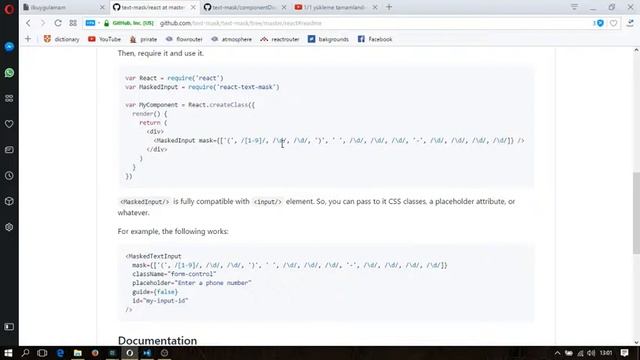640x360 pixels.
Task: Toggle the sidebar panel at bottom of sidebar
Action: (9, 327)
